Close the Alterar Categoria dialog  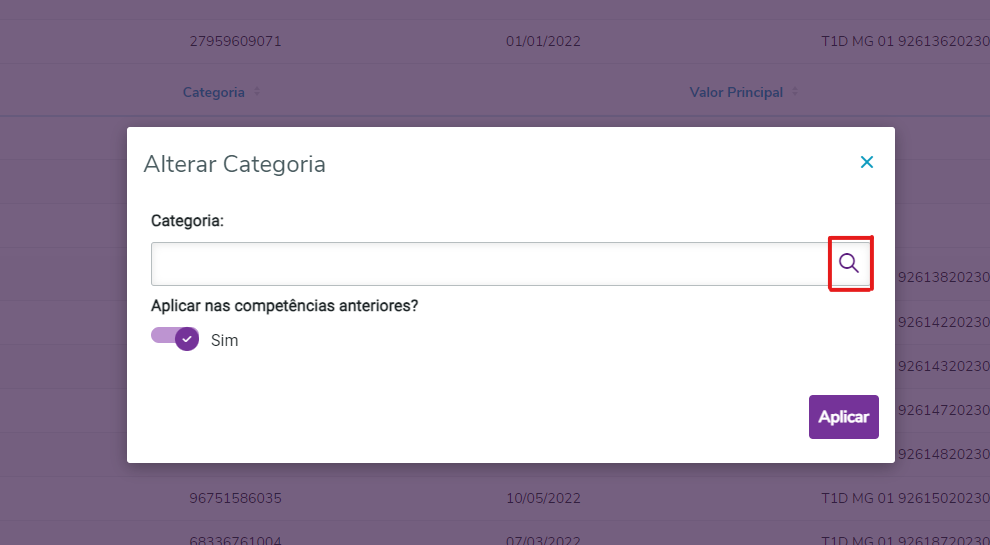(867, 162)
